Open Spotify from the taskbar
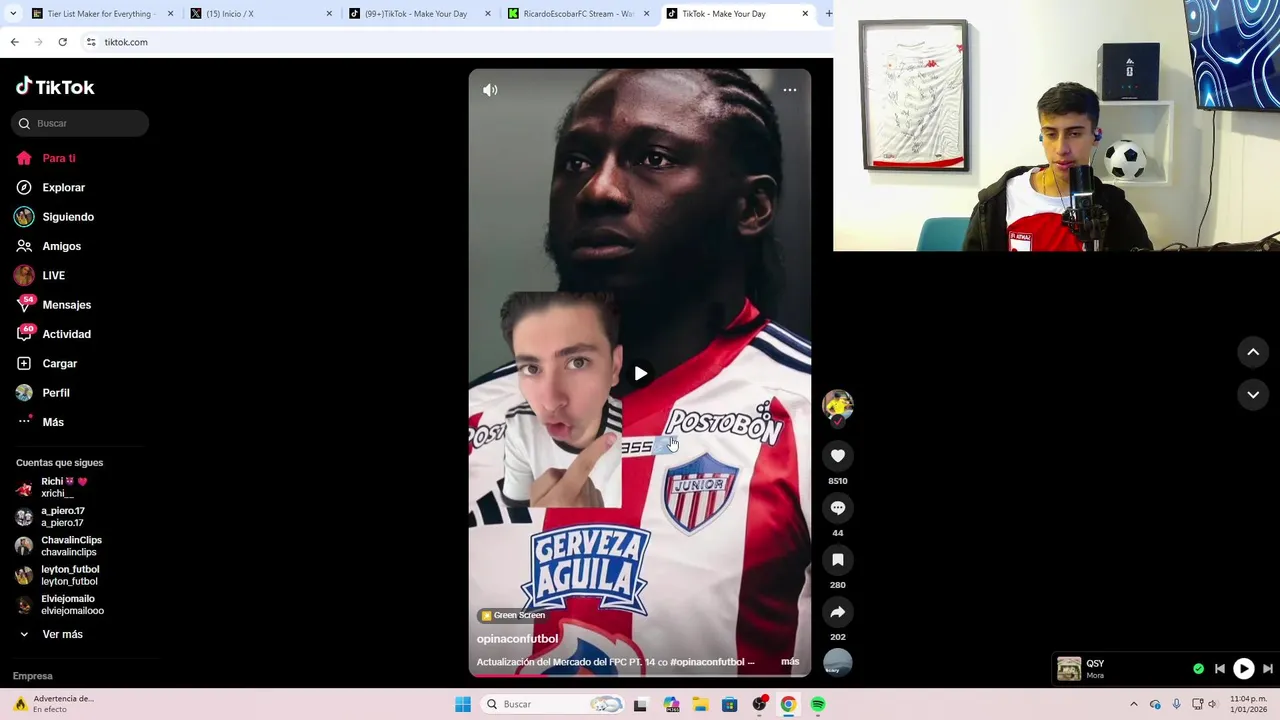The height and width of the screenshot is (720, 1280). pos(818,704)
